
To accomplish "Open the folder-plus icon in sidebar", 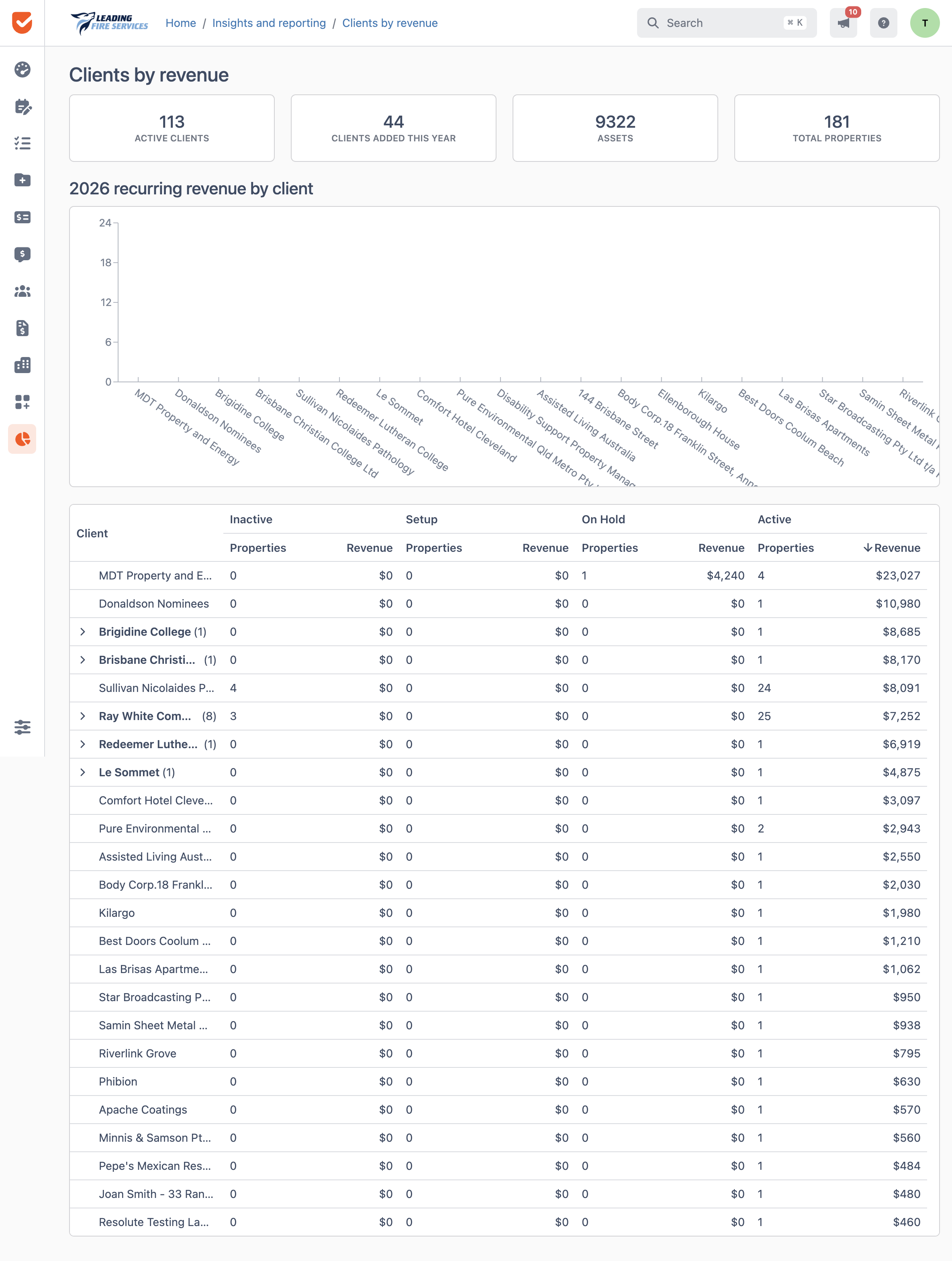I will click(x=22, y=180).
